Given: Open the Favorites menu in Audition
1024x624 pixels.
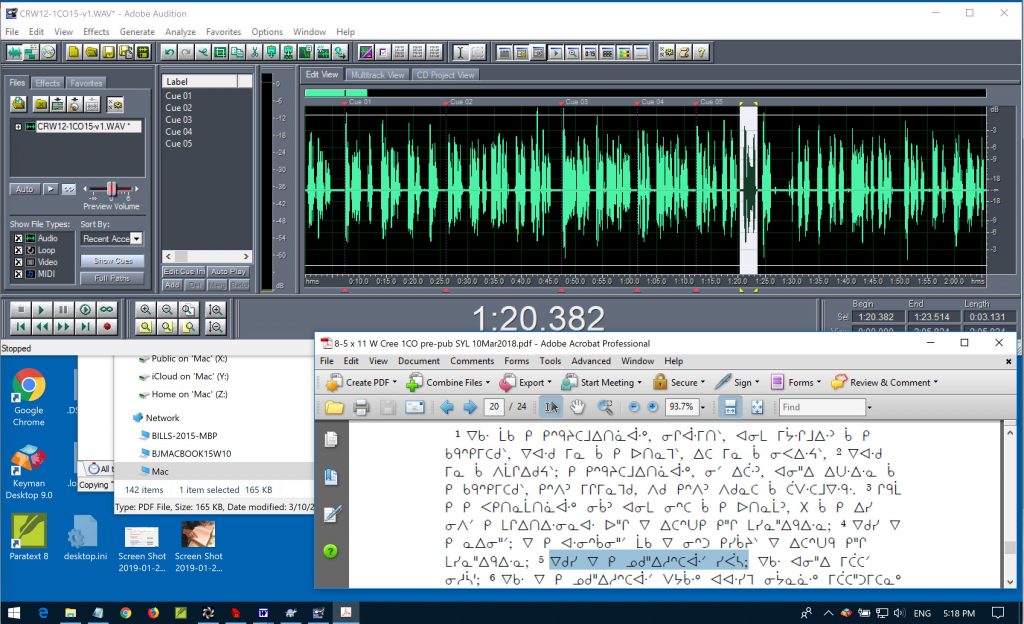Looking at the screenshot, I should 223,31.
